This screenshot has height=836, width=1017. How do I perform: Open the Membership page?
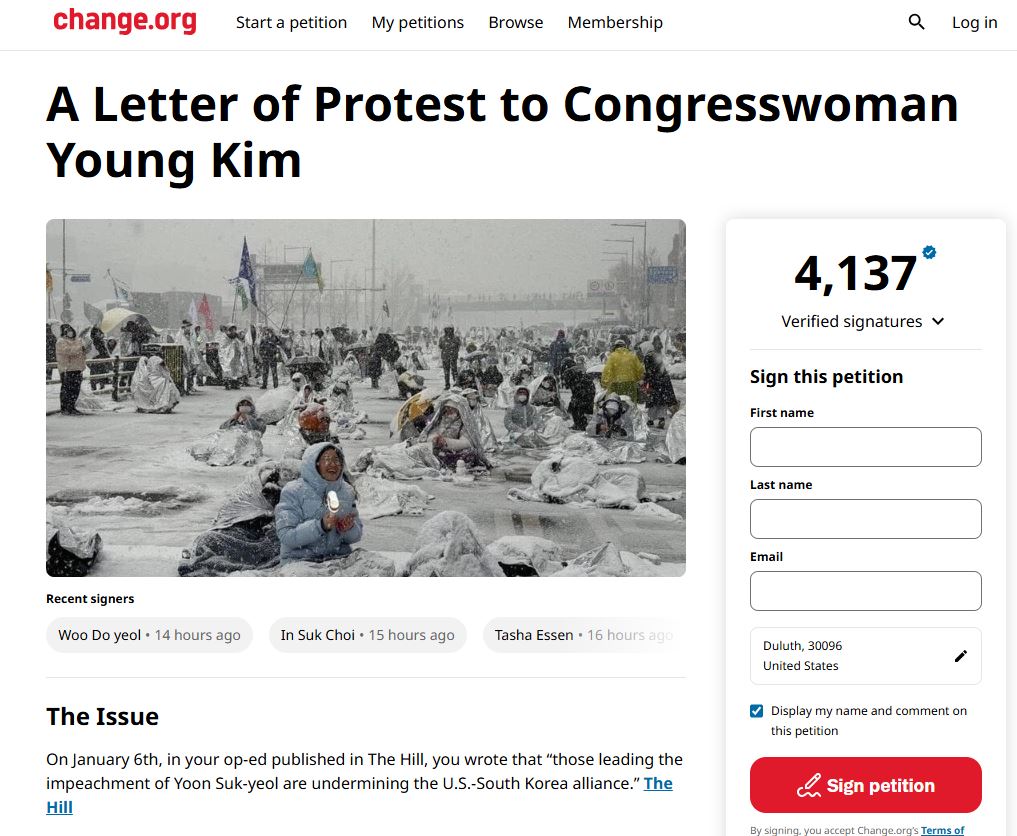pyautogui.click(x=615, y=22)
